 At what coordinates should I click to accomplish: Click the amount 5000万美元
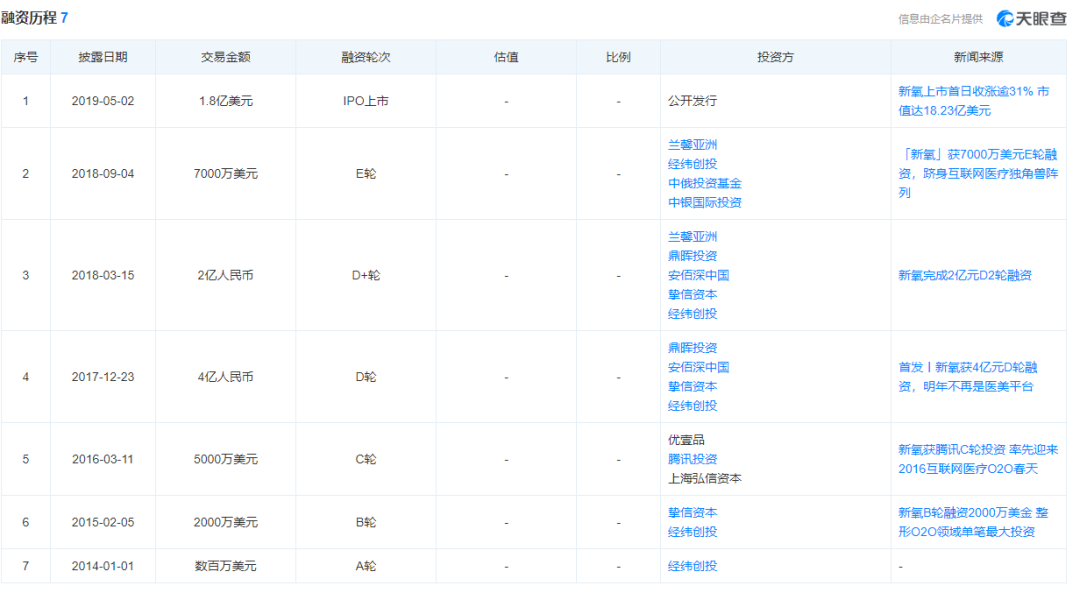tap(225, 459)
